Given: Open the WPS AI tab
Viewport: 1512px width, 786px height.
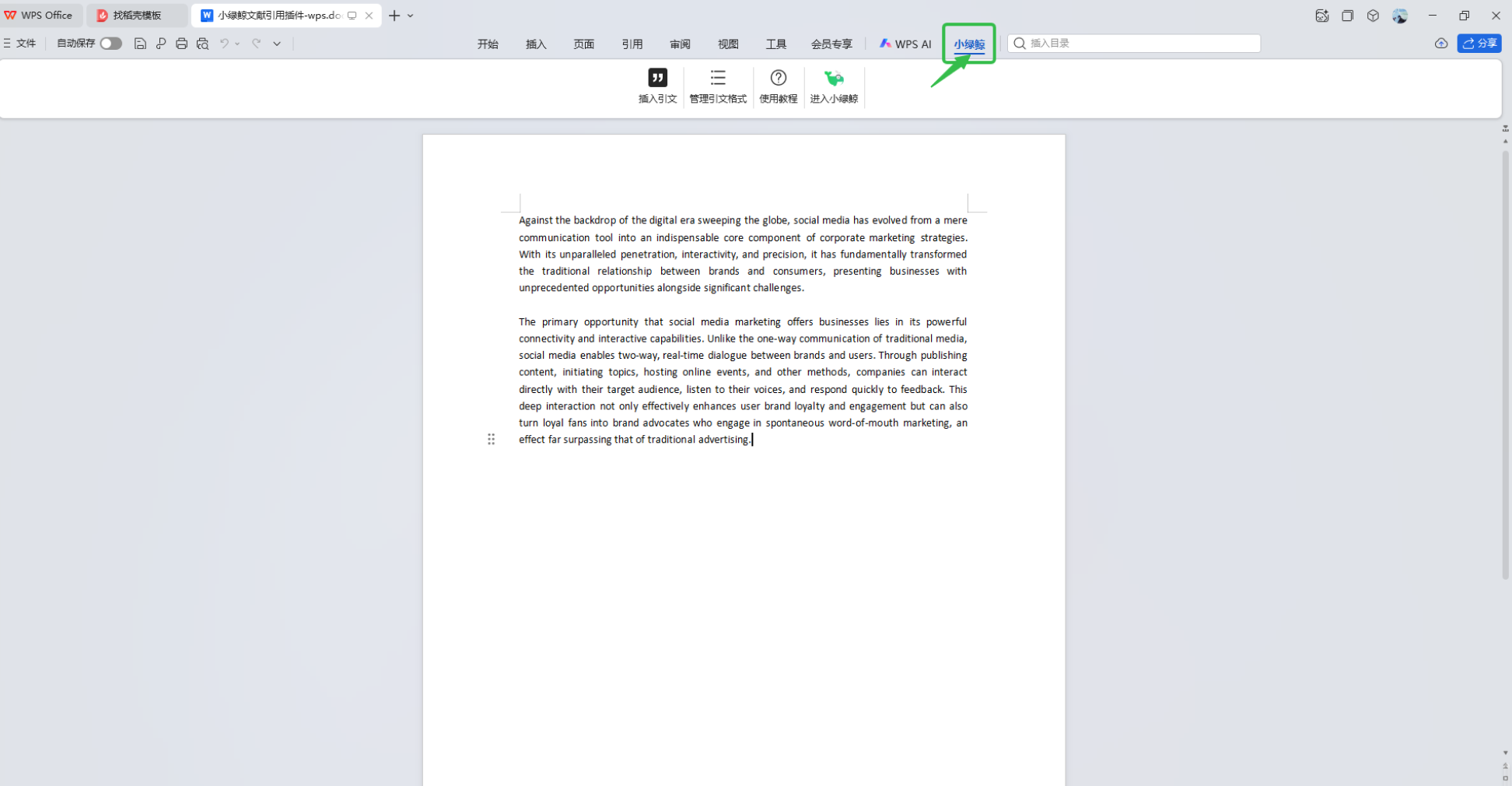Looking at the screenshot, I should click(x=905, y=44).
